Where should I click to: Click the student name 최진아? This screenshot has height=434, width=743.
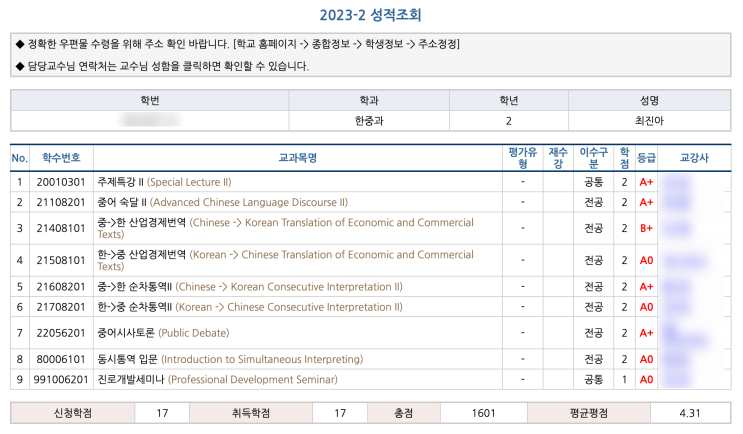click(649, 121)
